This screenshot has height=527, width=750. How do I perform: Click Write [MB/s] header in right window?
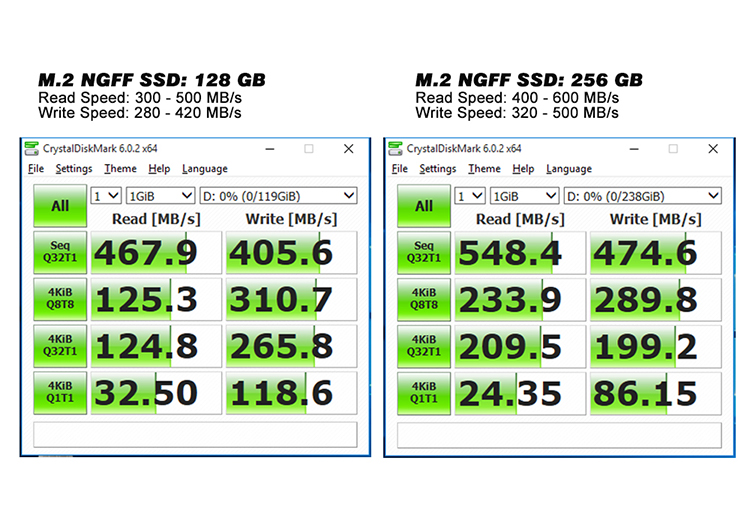[655, 219]
